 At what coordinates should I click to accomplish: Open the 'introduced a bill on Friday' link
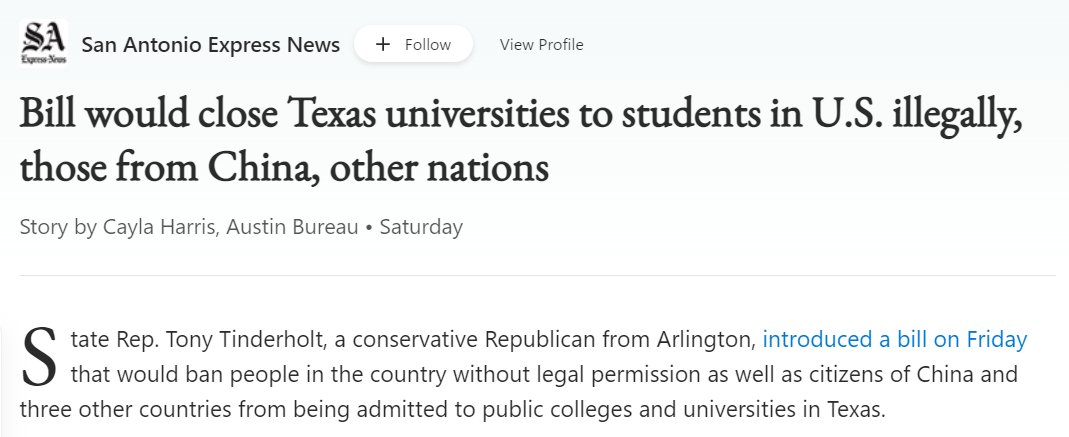[x=894, y=339]
